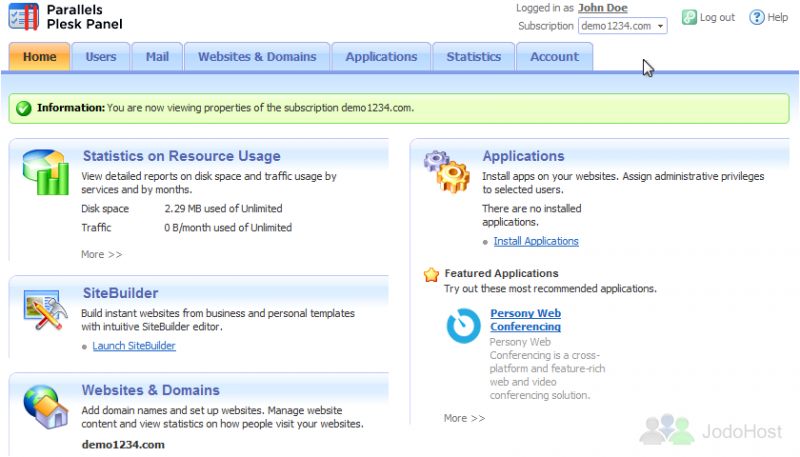Open the Persony Web Conferencing link
Viewport: 800px width, 457px height.
tap(526, 320)
